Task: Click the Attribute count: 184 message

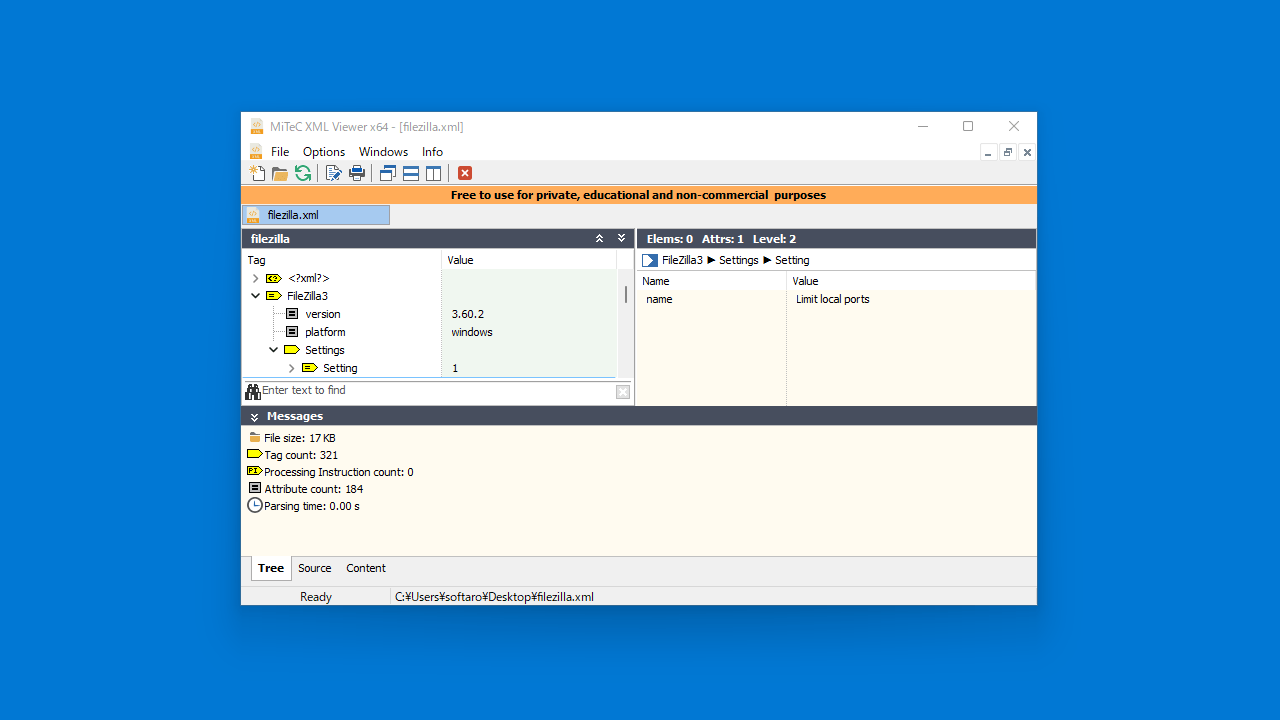Action: 314,489
